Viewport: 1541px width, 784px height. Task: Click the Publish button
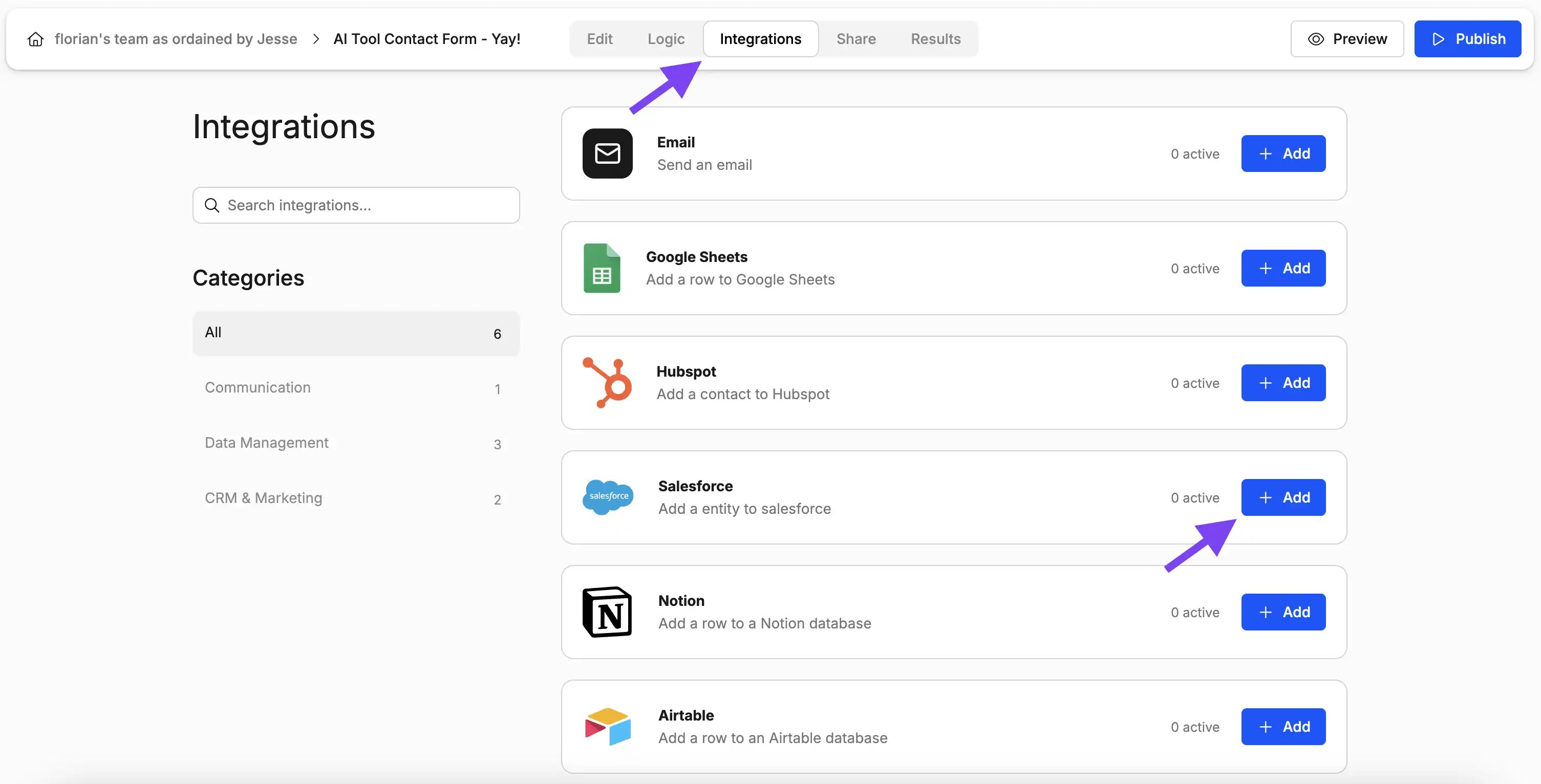point(1467,38)
